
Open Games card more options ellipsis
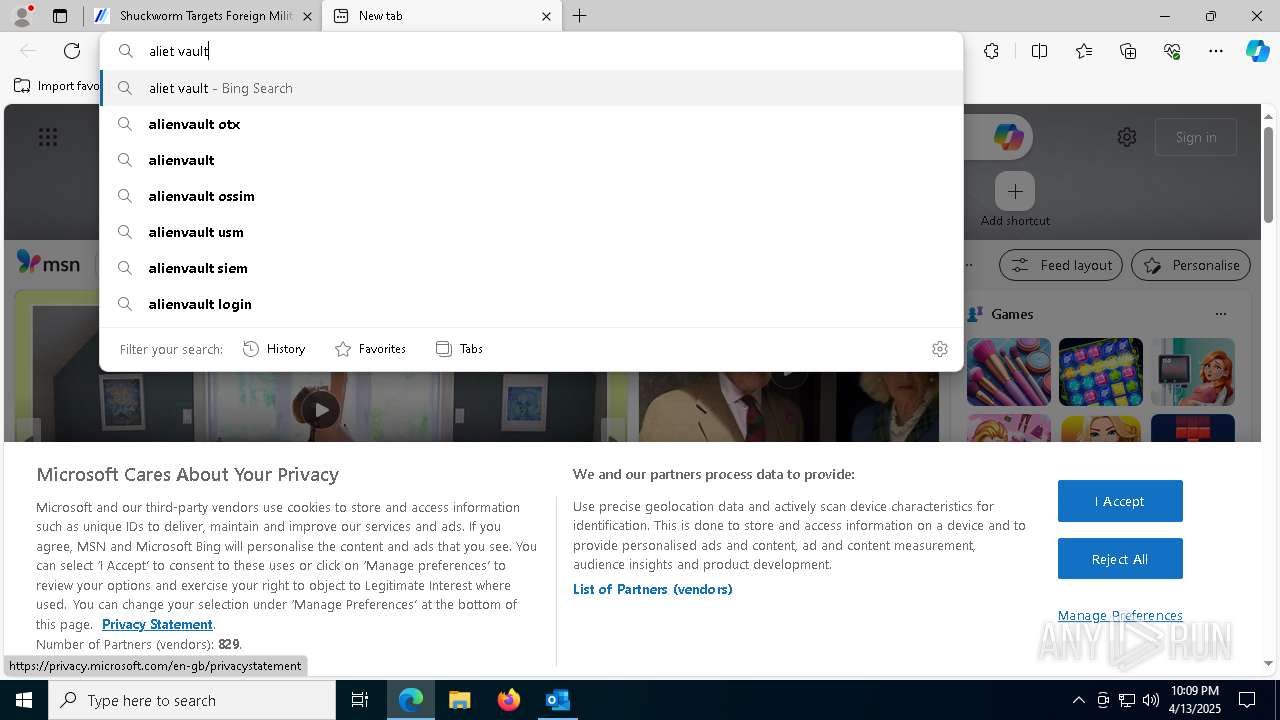click(1221, 314)
